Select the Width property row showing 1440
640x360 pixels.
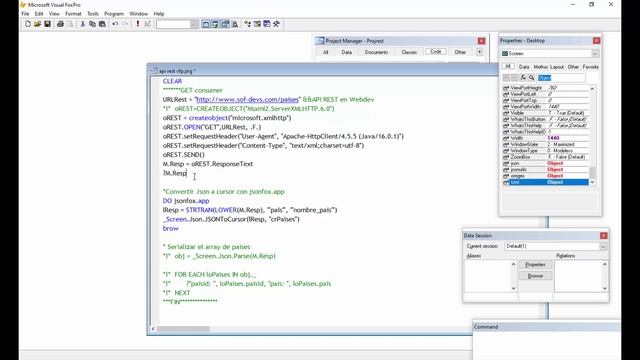pos(545,138)
